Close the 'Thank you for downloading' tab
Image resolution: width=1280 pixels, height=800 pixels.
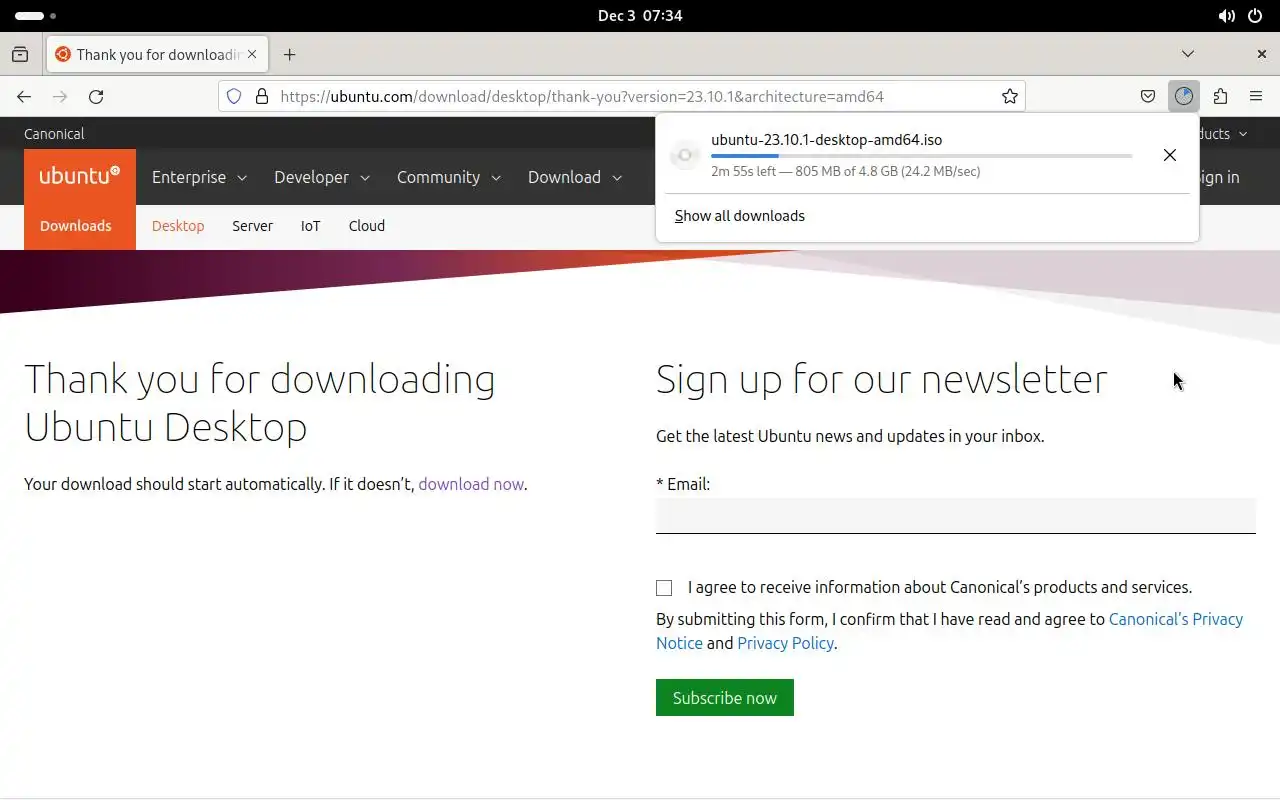click(x=253, y=54)
